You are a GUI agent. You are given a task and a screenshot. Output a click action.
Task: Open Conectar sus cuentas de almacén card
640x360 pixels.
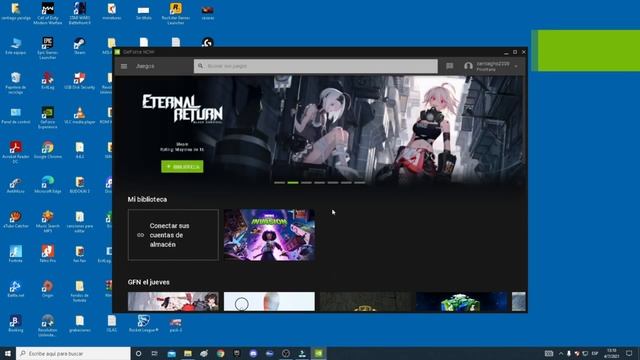point(173,235)
